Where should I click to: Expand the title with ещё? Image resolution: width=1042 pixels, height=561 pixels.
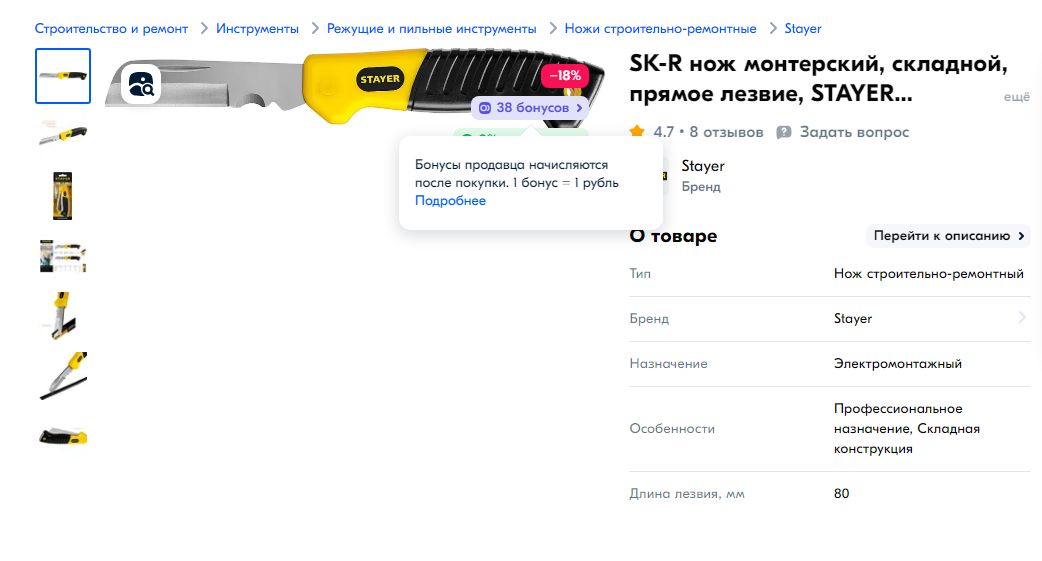point(1017,97)
